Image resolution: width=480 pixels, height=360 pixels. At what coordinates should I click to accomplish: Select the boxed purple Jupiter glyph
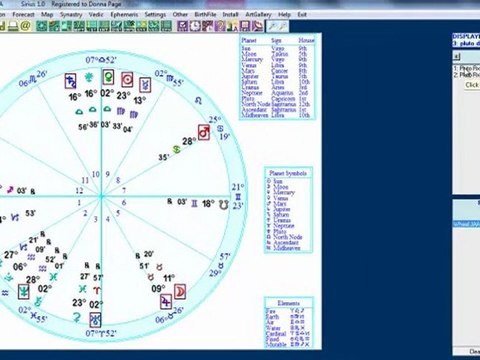[x=166, y=302]
